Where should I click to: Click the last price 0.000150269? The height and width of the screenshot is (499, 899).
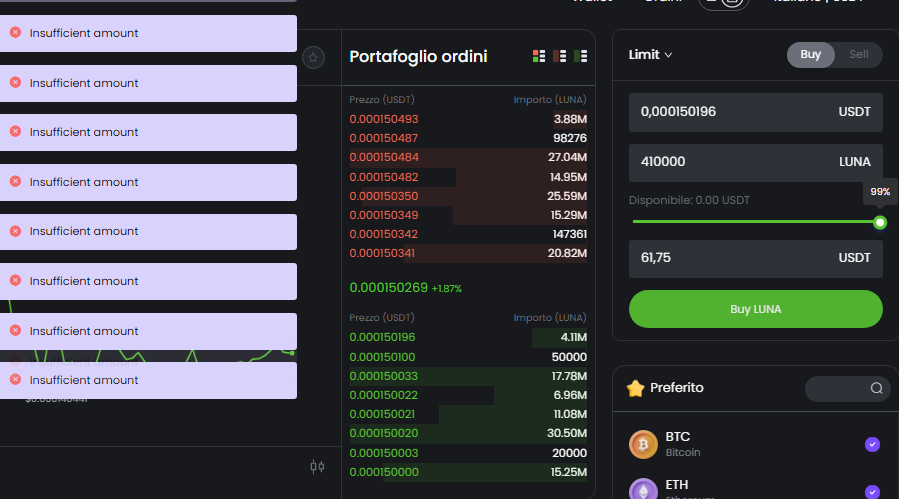(x=388, y=287)
